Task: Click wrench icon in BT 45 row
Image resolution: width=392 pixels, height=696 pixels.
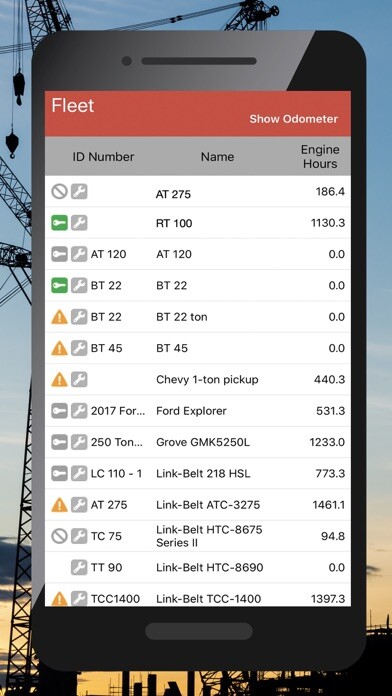Action: tap(79, 348)
